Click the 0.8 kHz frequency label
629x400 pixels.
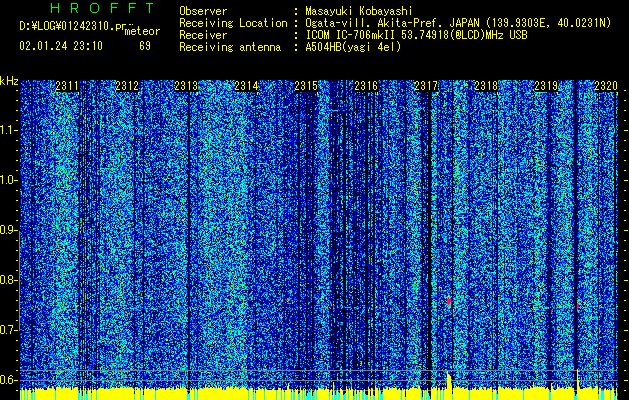[x=8, y=280]
